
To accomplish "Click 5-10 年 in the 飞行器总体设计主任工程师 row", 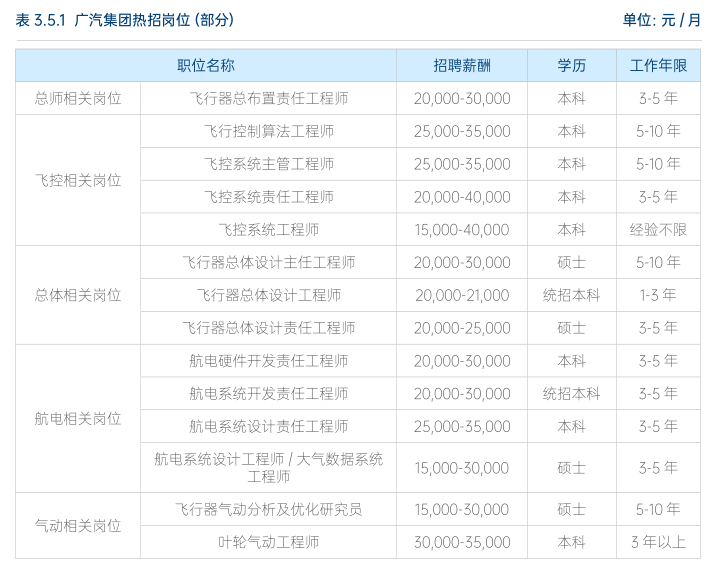I will point(658,262).
